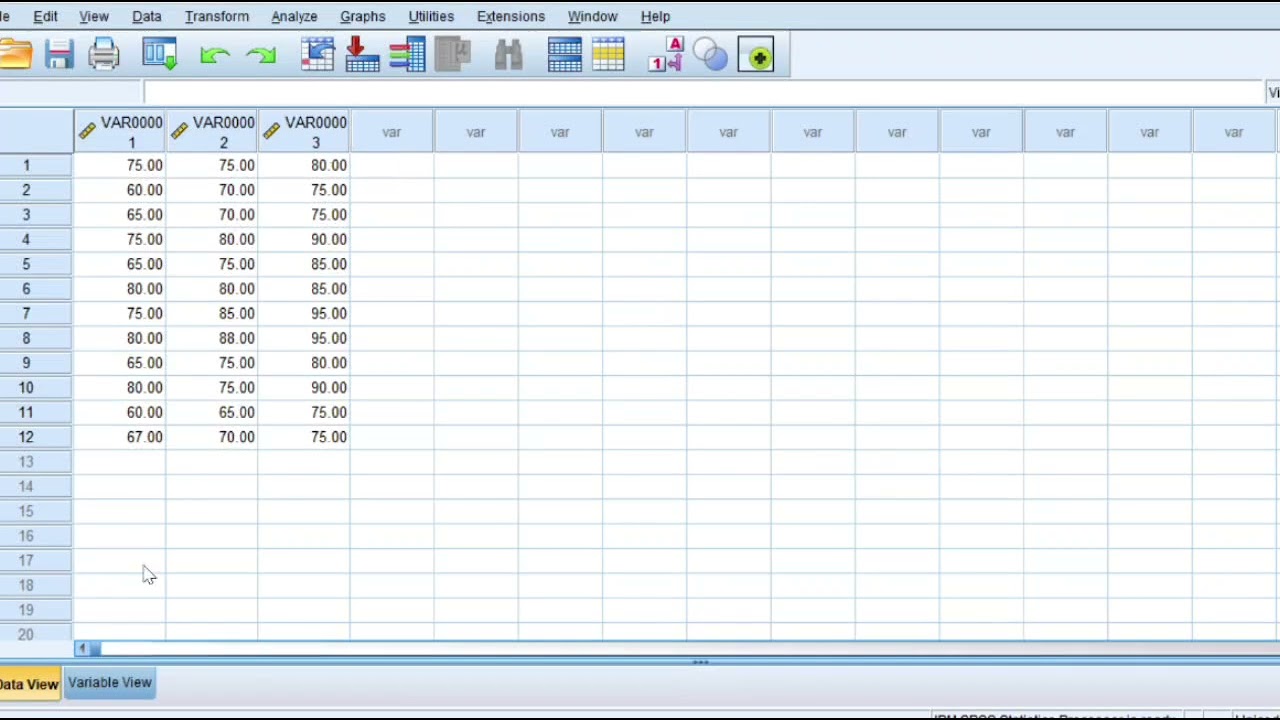Open the View menu
The image size is (1280, 720).
point(94,16)
